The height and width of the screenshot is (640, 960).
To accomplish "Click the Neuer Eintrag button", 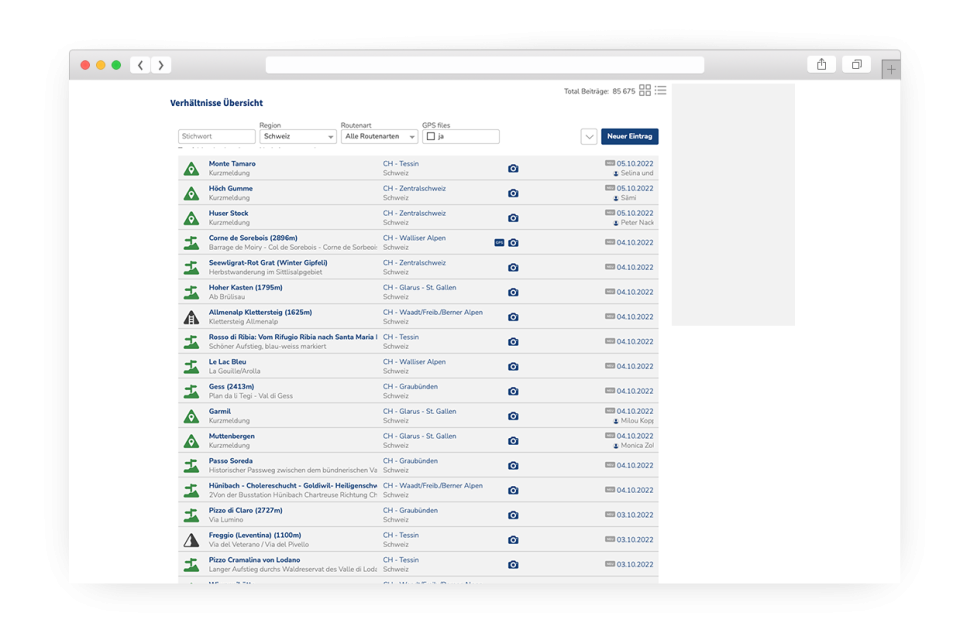I will click(629, 137).
